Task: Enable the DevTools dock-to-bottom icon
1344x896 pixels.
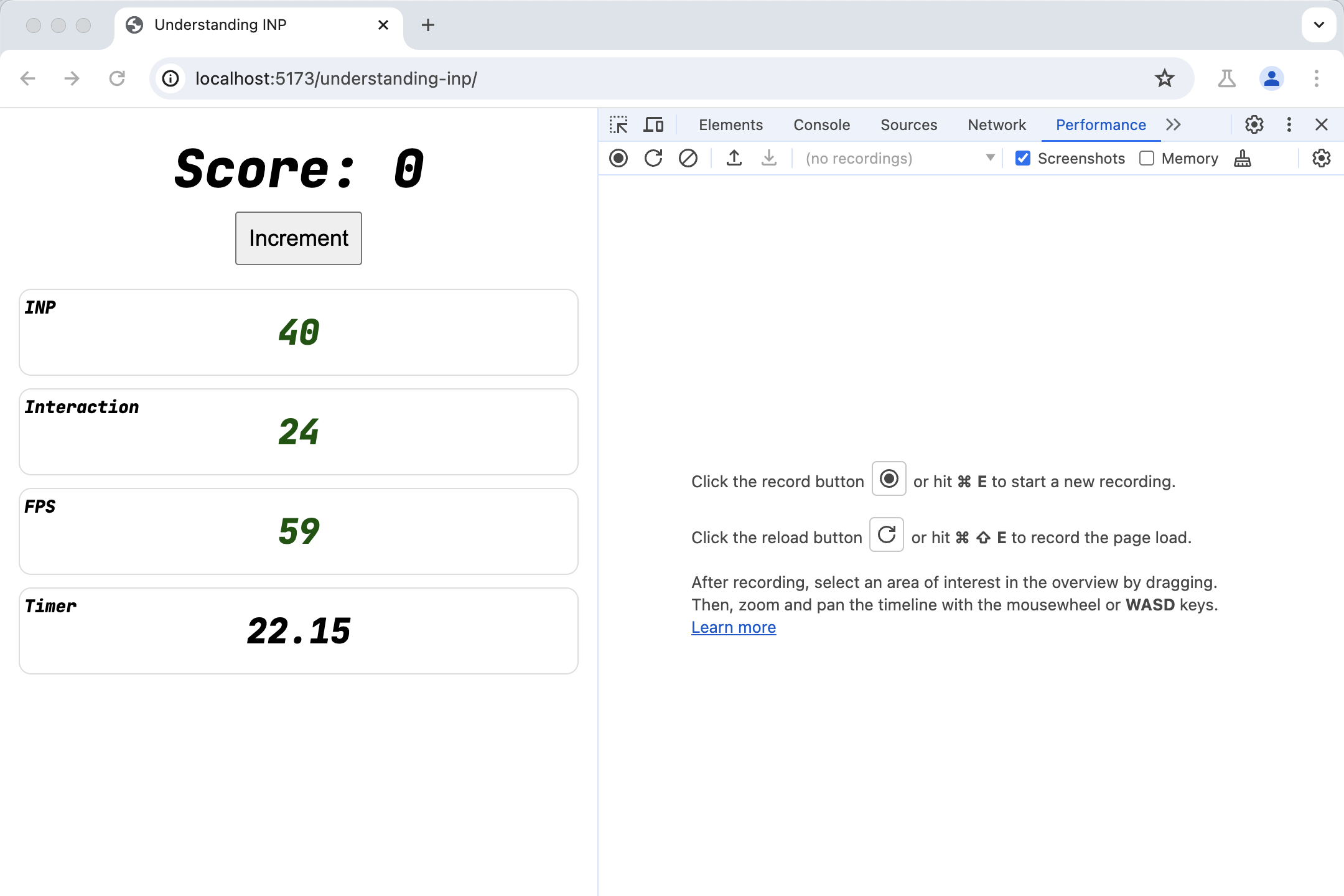Action: [x=1290, y=124]
